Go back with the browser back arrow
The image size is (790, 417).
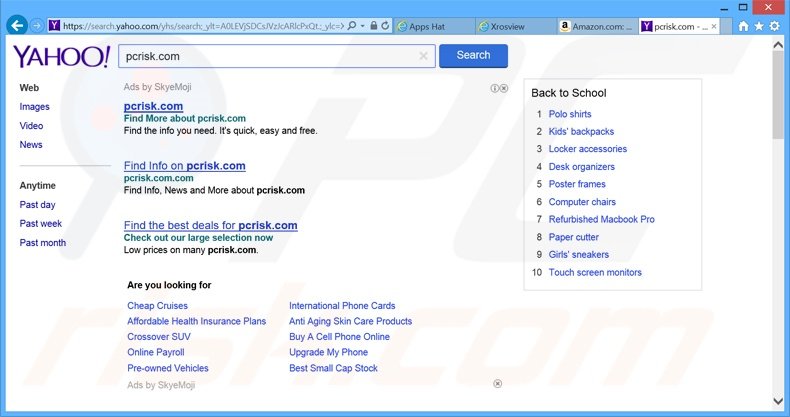coord(17,25)
